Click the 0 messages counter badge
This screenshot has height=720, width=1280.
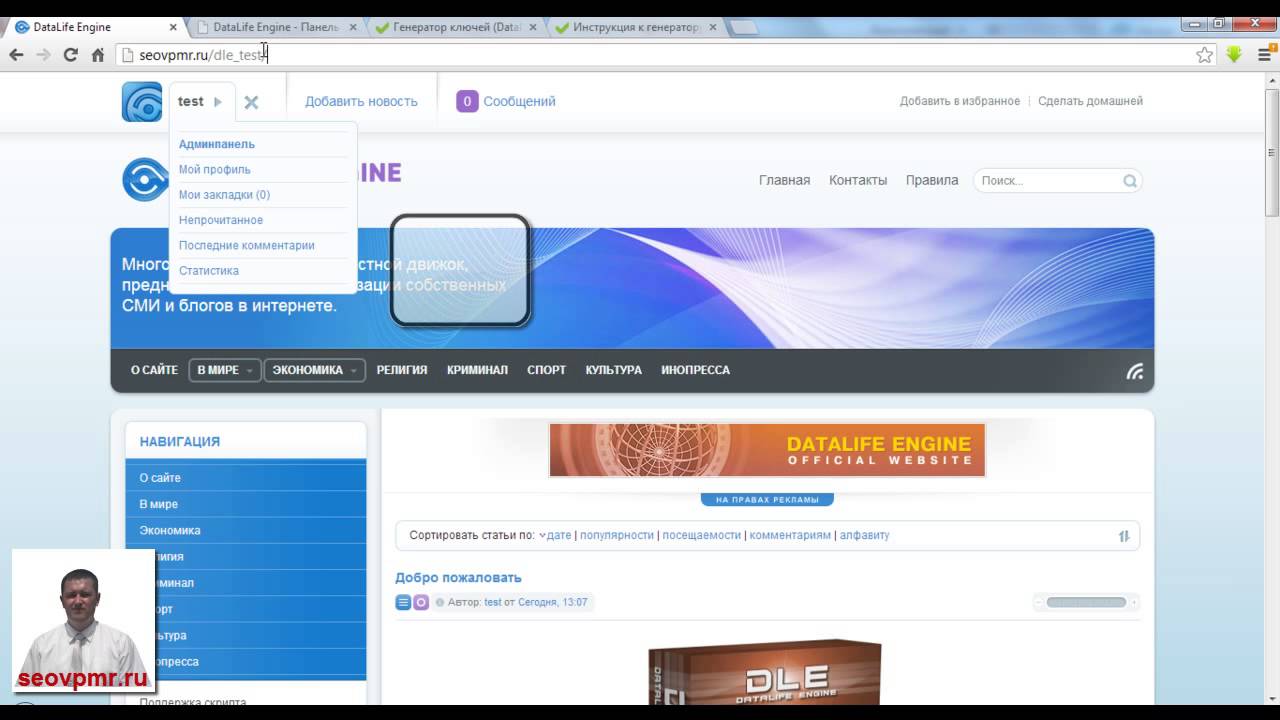pos(467,101)
